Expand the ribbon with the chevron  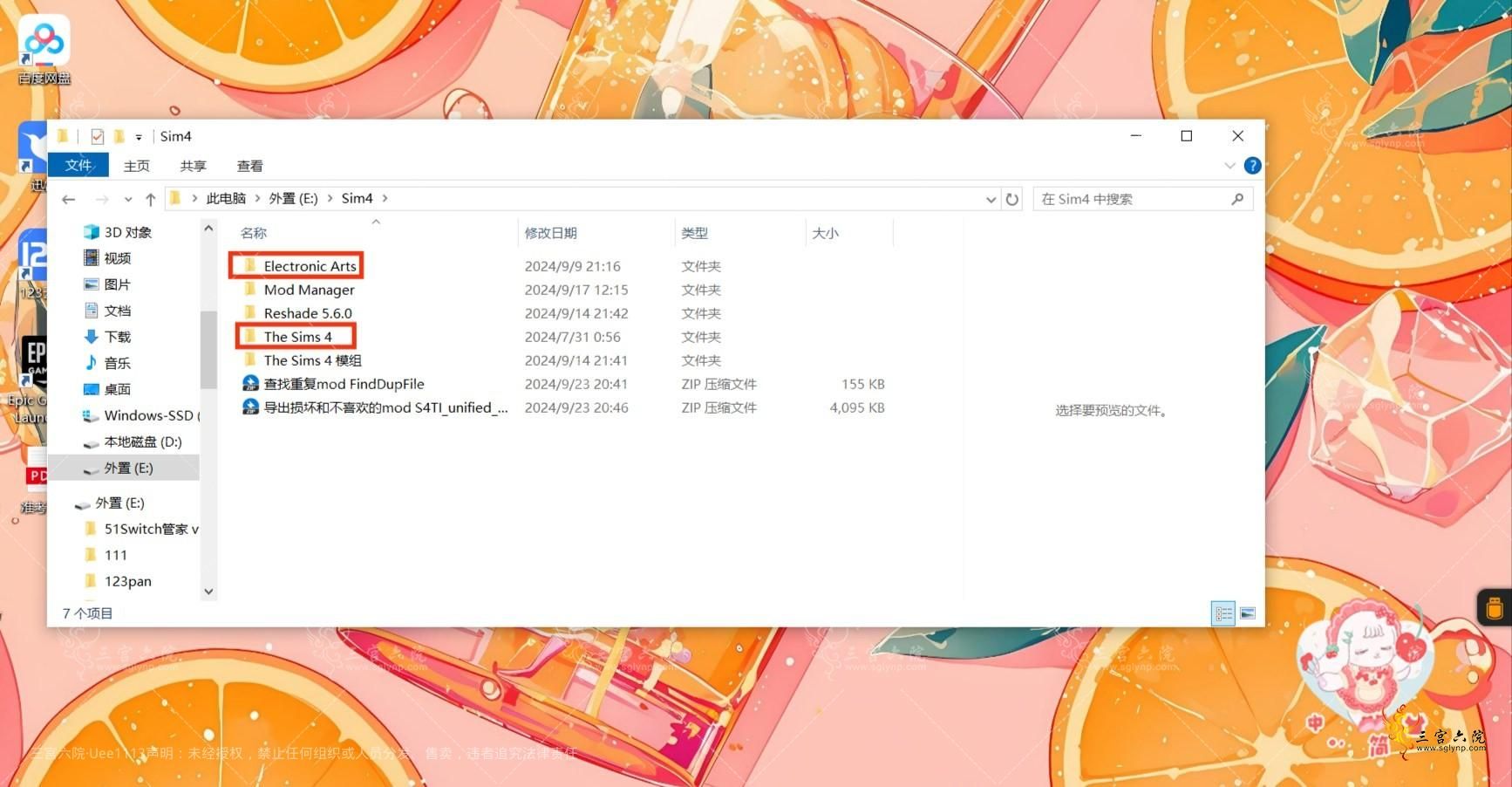pos(1229,166)
